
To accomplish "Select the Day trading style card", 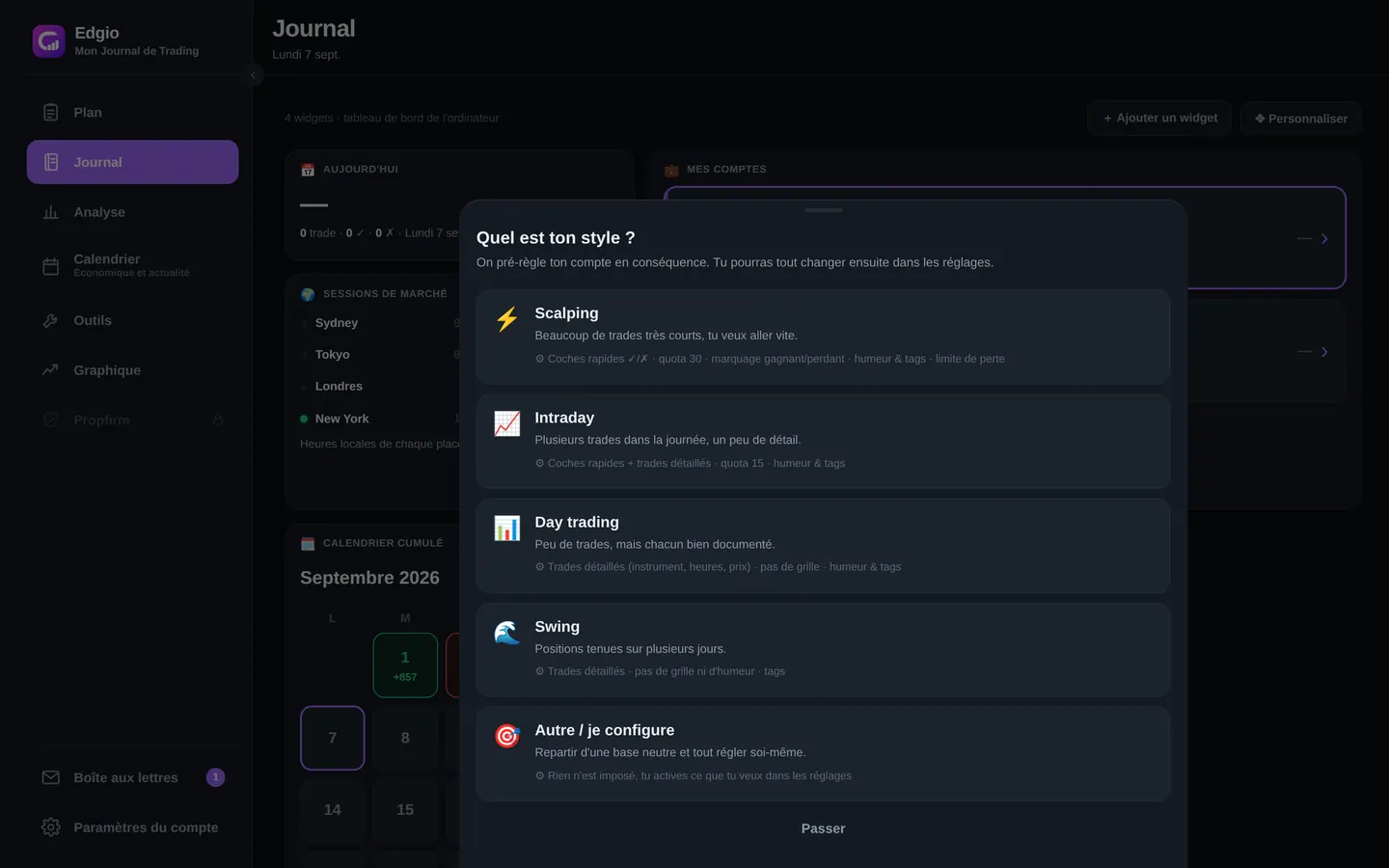I will [823, 545].
